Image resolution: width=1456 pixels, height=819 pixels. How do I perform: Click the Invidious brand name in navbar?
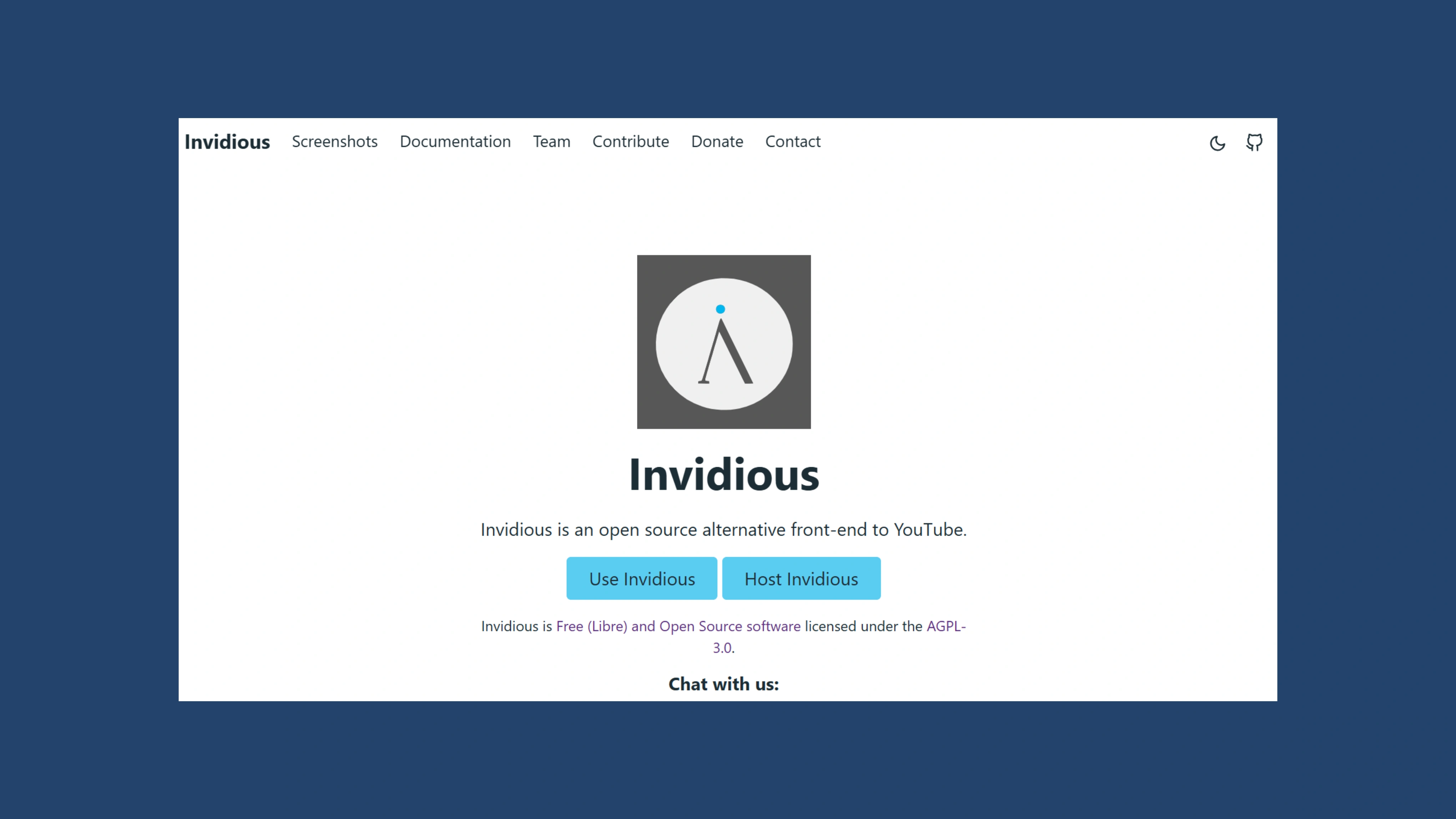pos(227,142)
